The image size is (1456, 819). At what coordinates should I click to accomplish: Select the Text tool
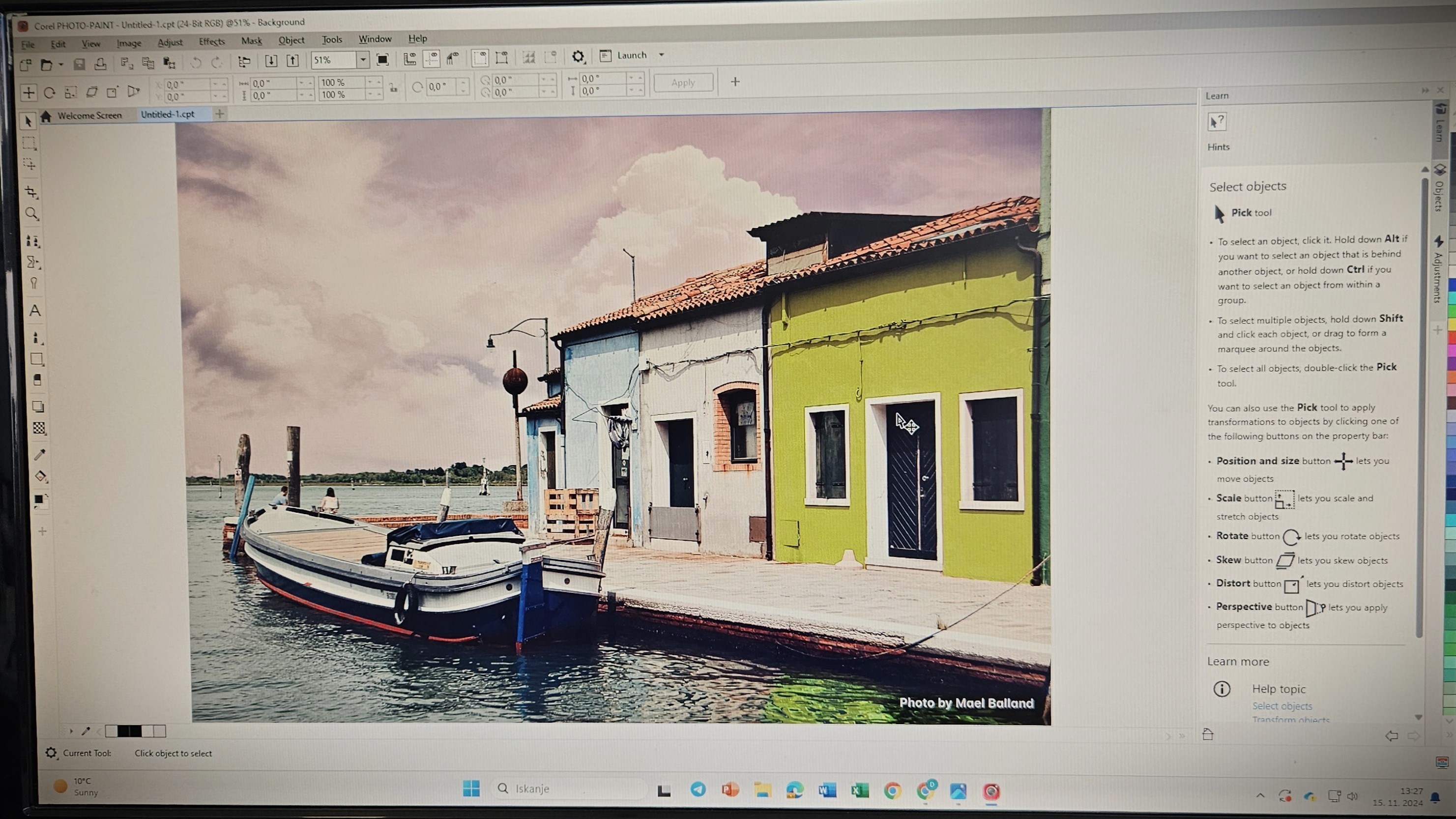35,311
